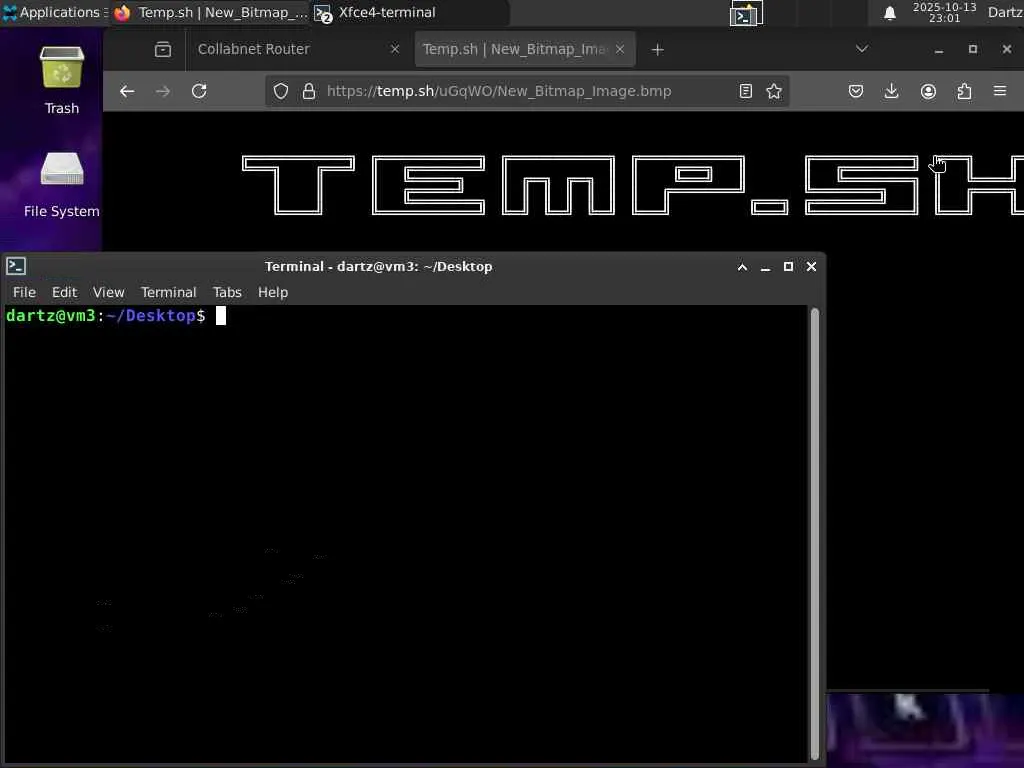Show tracking protection shield info

[x=281, y=91]
